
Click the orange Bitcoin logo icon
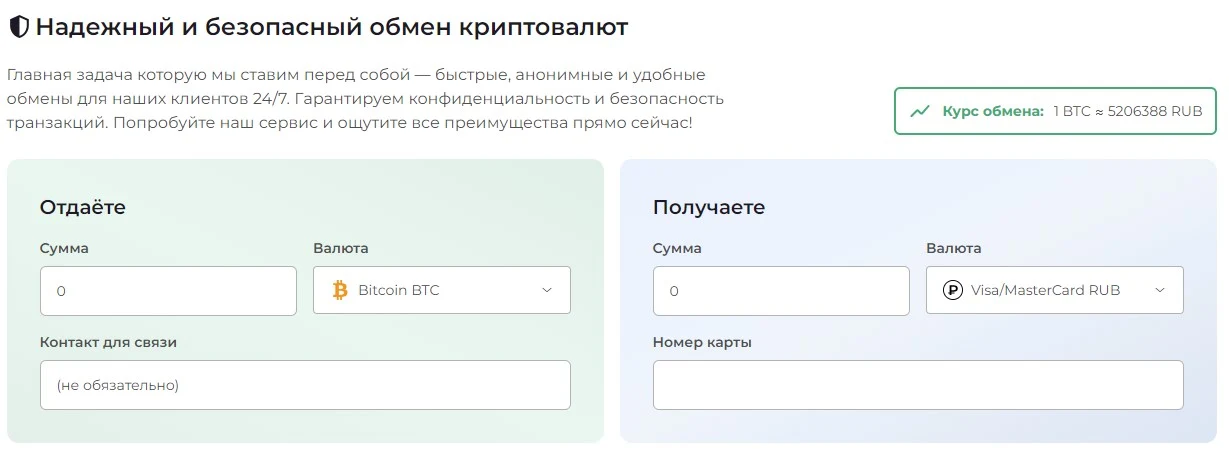[340, 290]
